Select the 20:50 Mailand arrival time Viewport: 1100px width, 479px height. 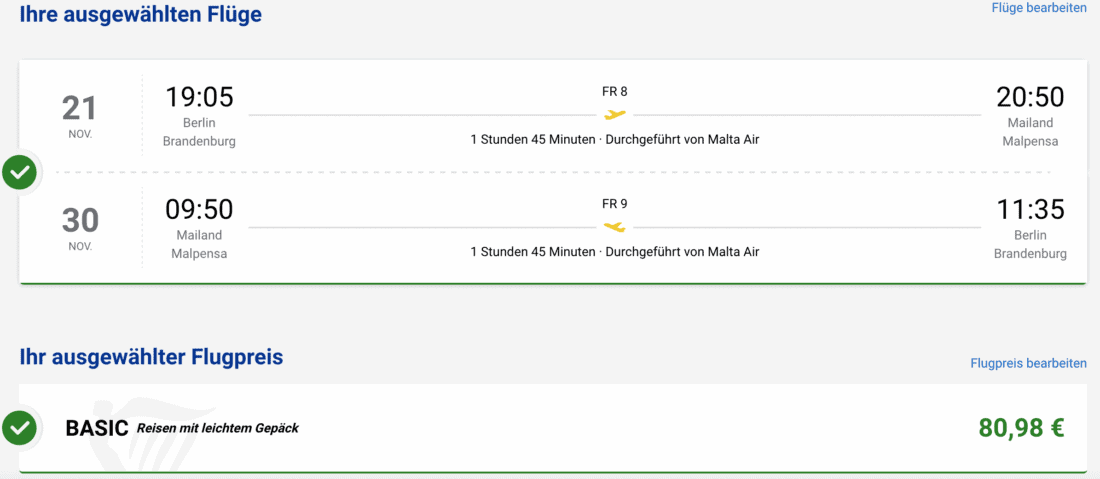1030,97
